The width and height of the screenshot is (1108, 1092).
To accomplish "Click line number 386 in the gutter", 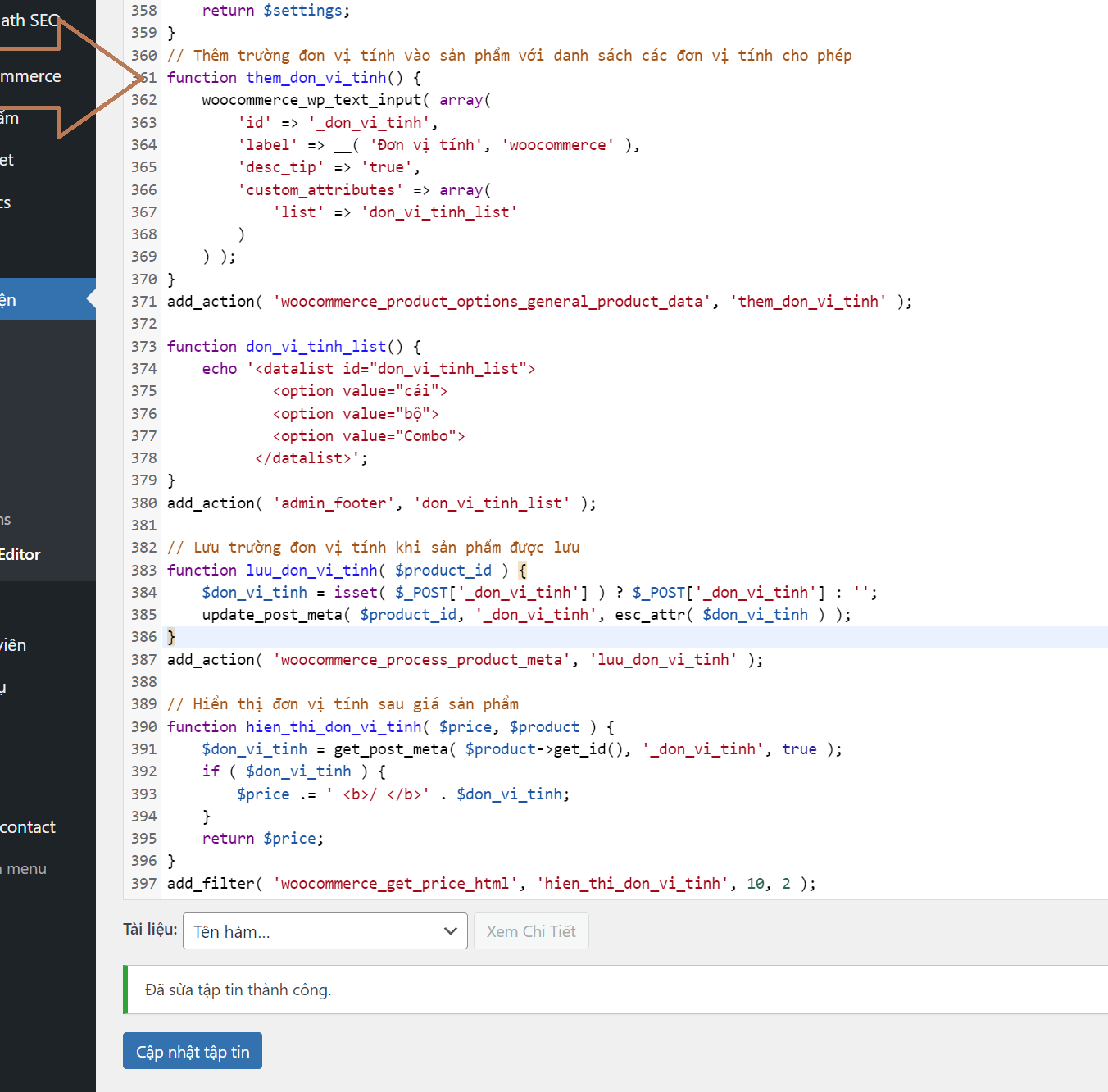I will [143, 636].
